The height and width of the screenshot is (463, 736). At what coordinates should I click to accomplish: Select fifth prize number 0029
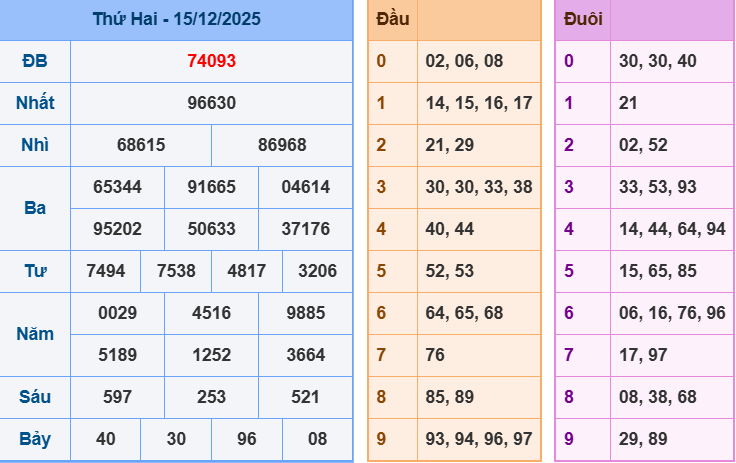[x=117, y=313]
